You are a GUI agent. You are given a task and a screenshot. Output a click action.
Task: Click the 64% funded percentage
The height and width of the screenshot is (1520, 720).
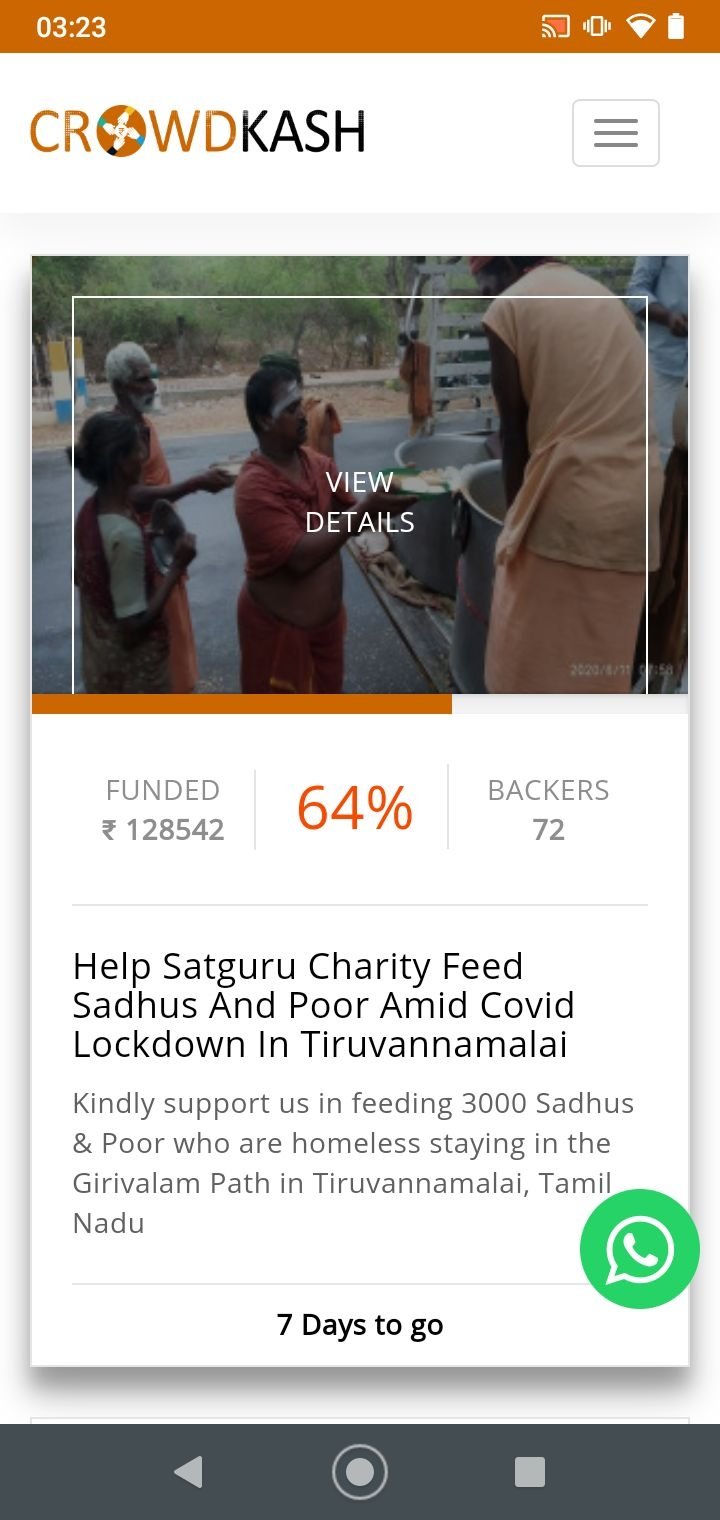(x=354, y=808)
